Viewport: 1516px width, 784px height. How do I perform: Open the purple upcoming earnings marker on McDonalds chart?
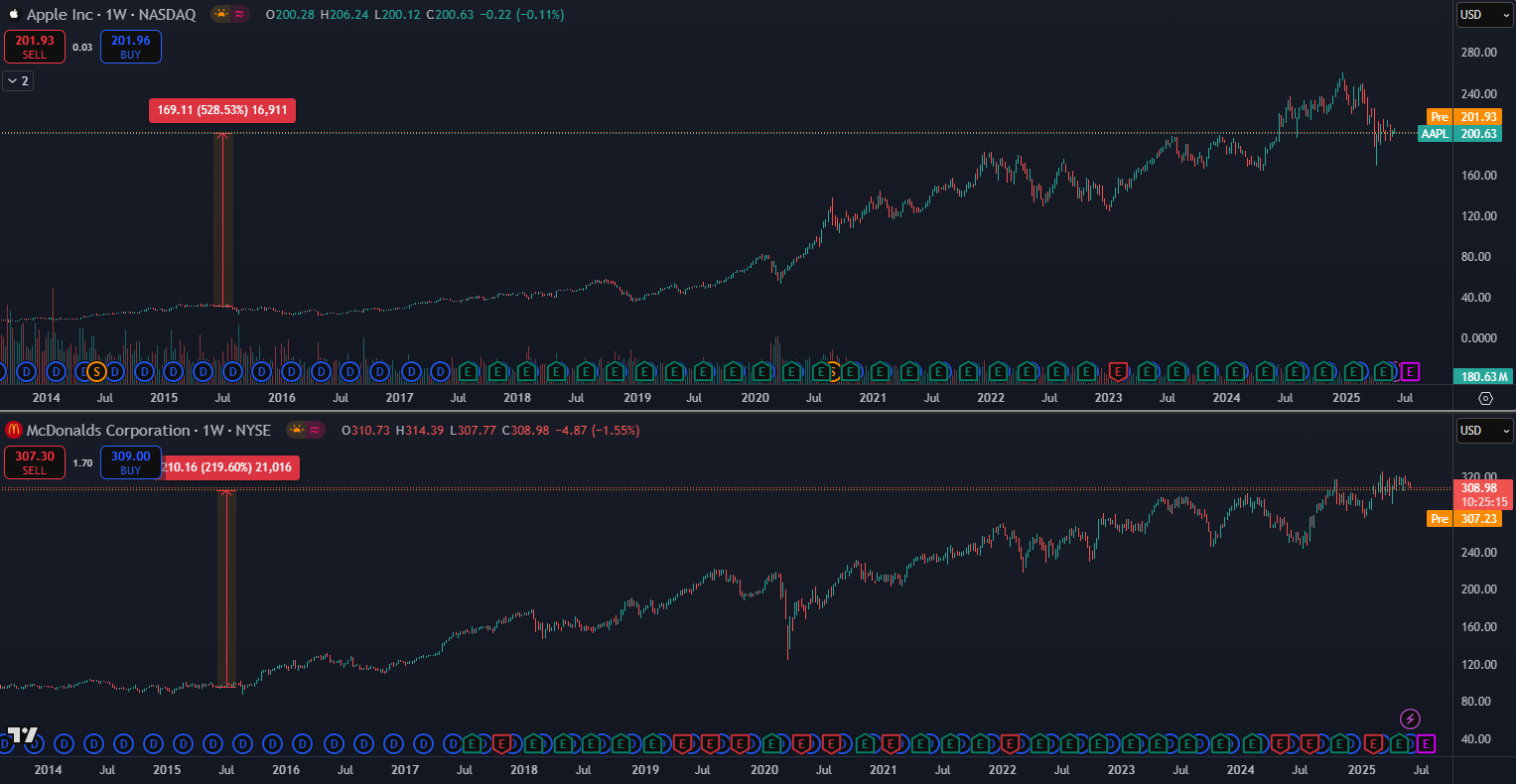1427,743
